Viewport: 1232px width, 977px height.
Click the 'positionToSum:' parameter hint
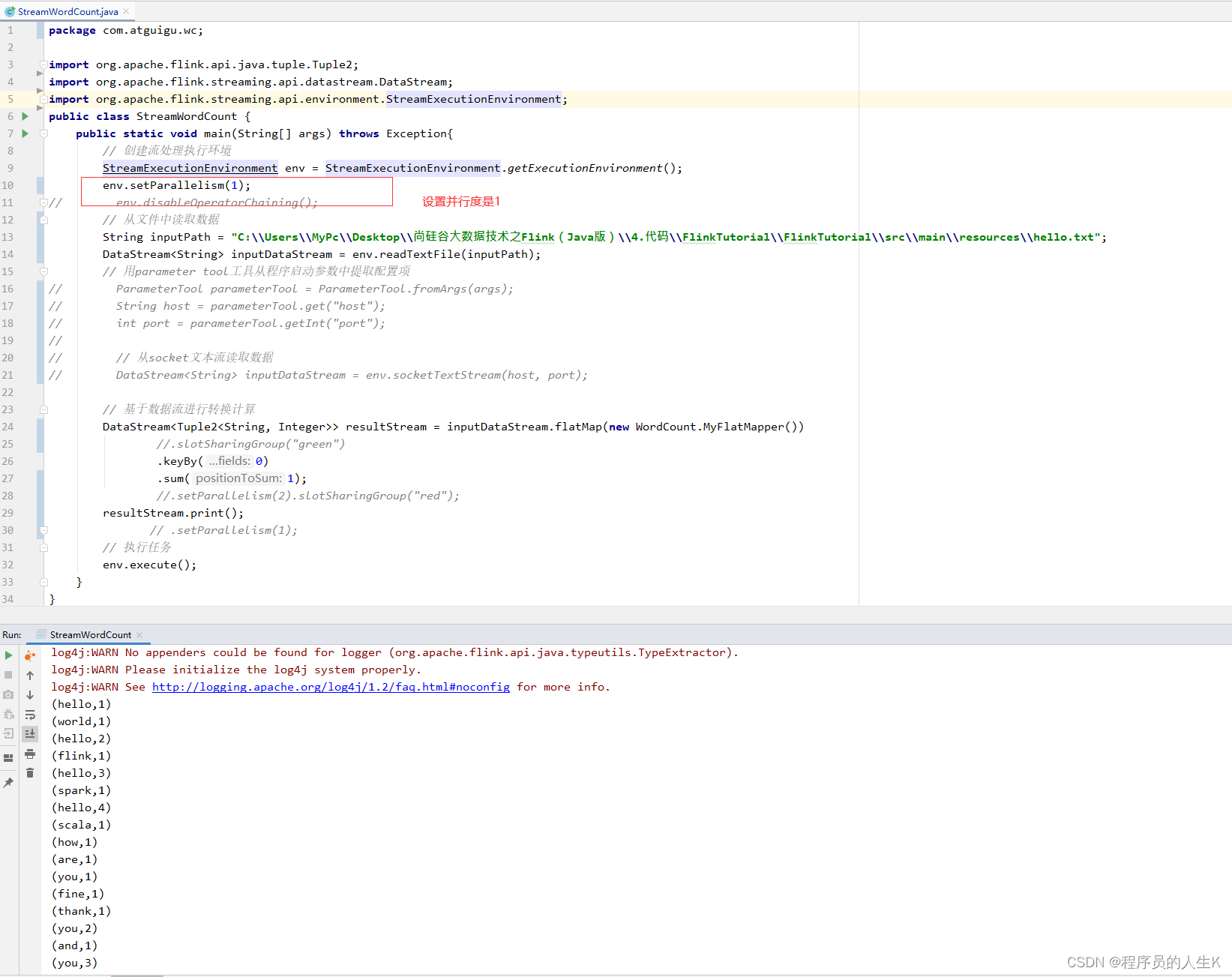pyautogui.click(x=239, y=478)
